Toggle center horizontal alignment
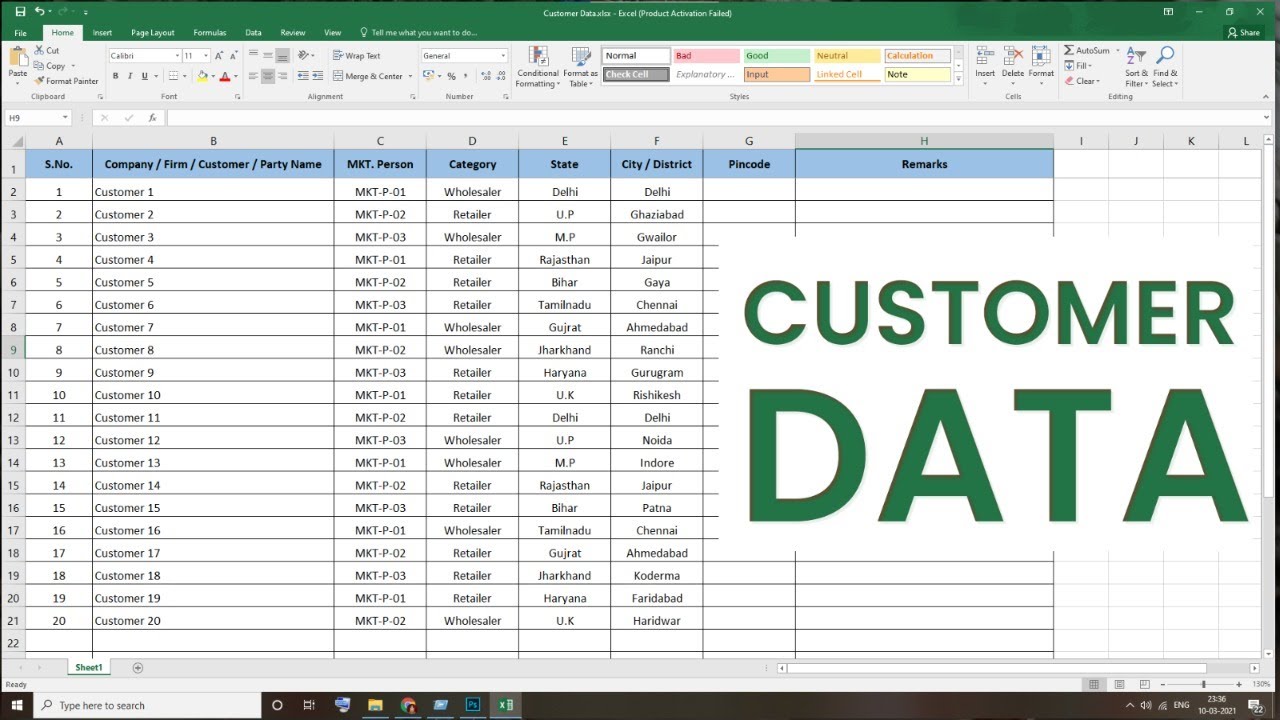Viewport: 1280px width, 720px height. click(268, 76)
